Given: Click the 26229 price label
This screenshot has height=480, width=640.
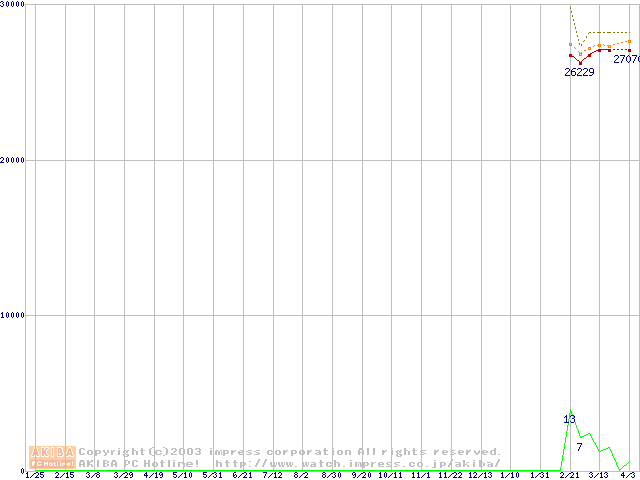Looking at the screenshot, I should click(579, 72).
